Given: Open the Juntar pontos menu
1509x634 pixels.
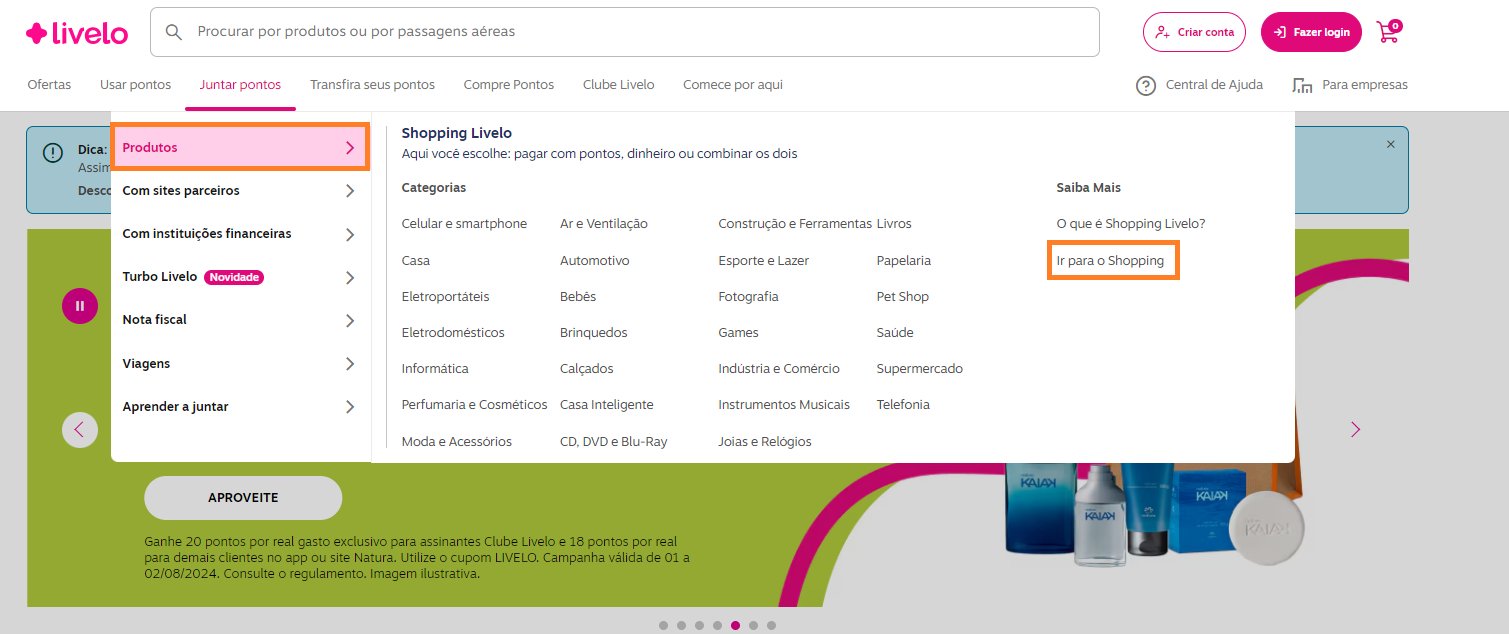Looking at the screenshot, I should (x=240, y=85).
